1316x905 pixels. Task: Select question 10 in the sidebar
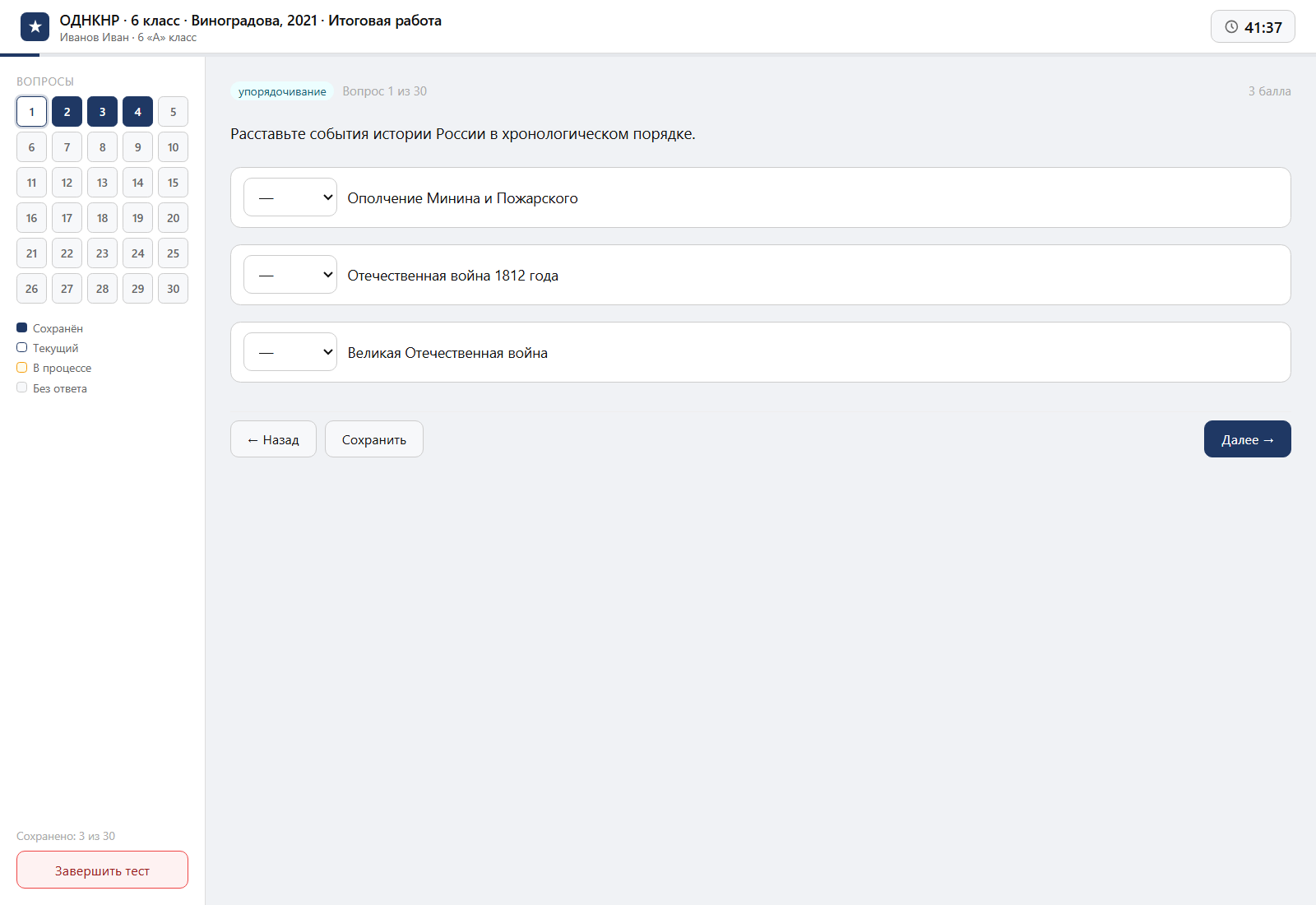[173, 147]
